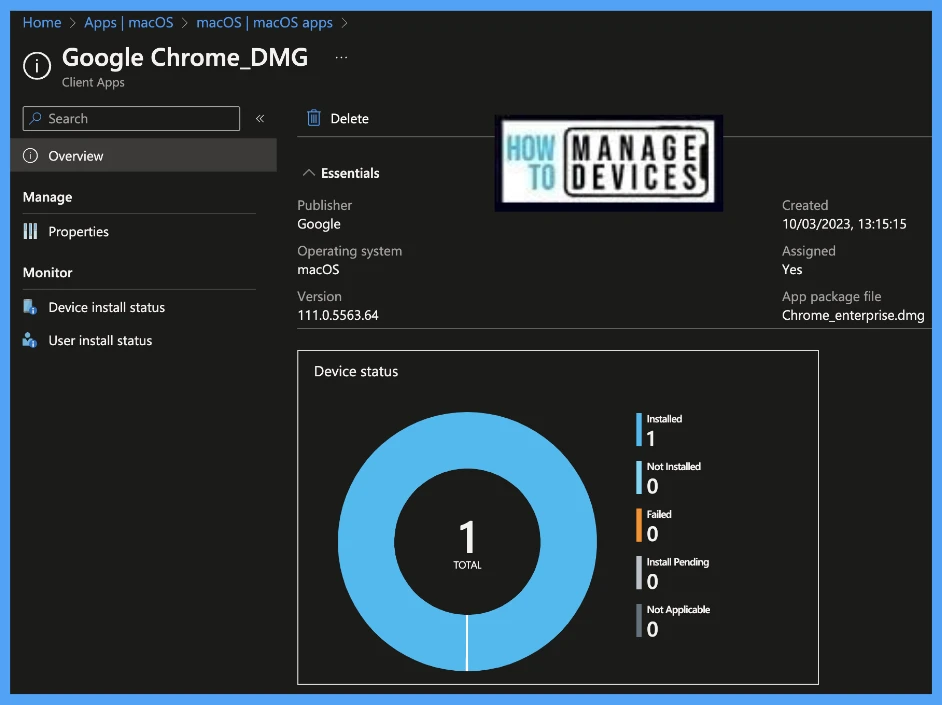This screenshot has height=705, width=942.
Task: Click the trash can Delete icon
Action: pos(314,118)
